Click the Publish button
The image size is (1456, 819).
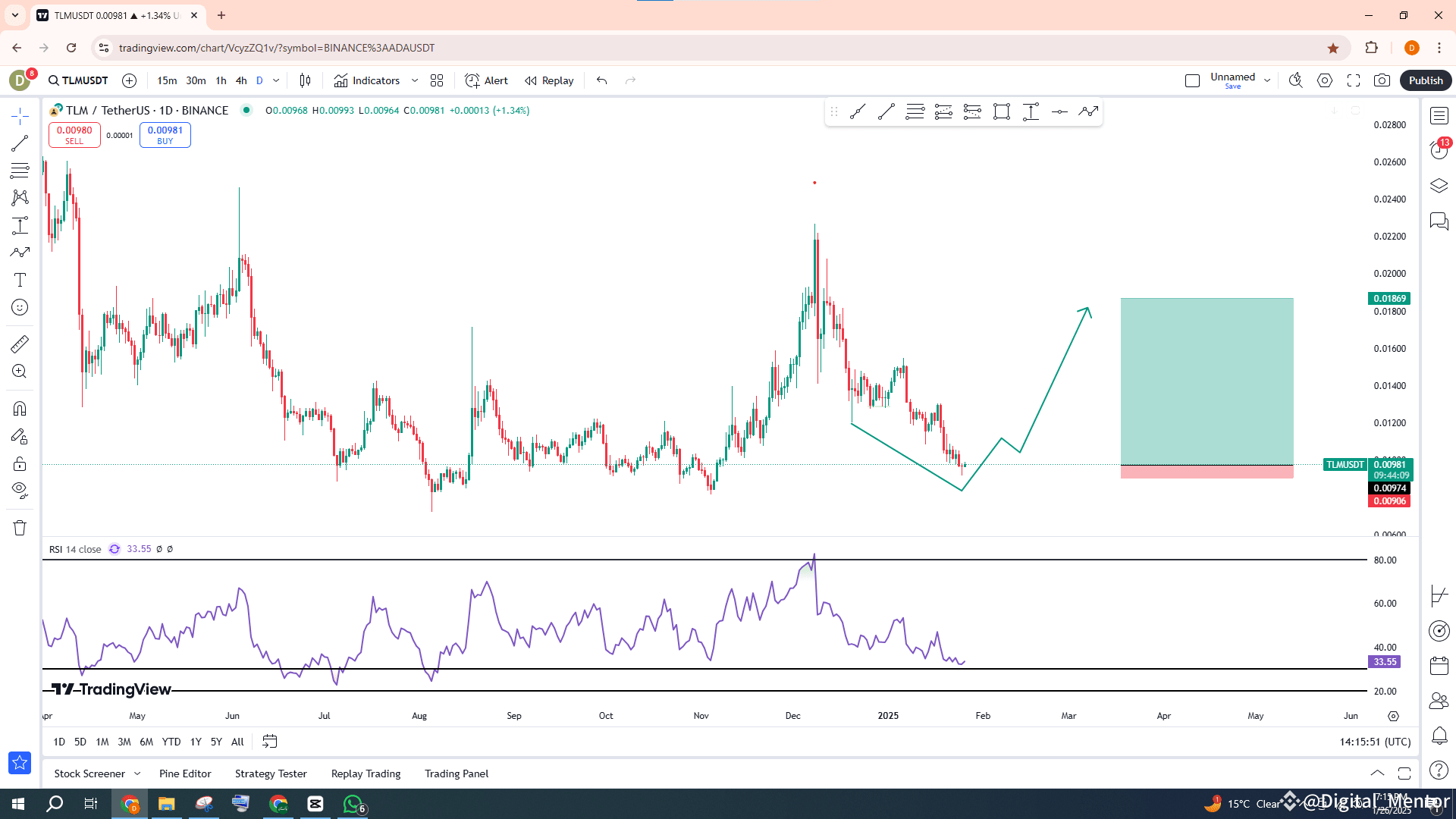[1425, 80]
